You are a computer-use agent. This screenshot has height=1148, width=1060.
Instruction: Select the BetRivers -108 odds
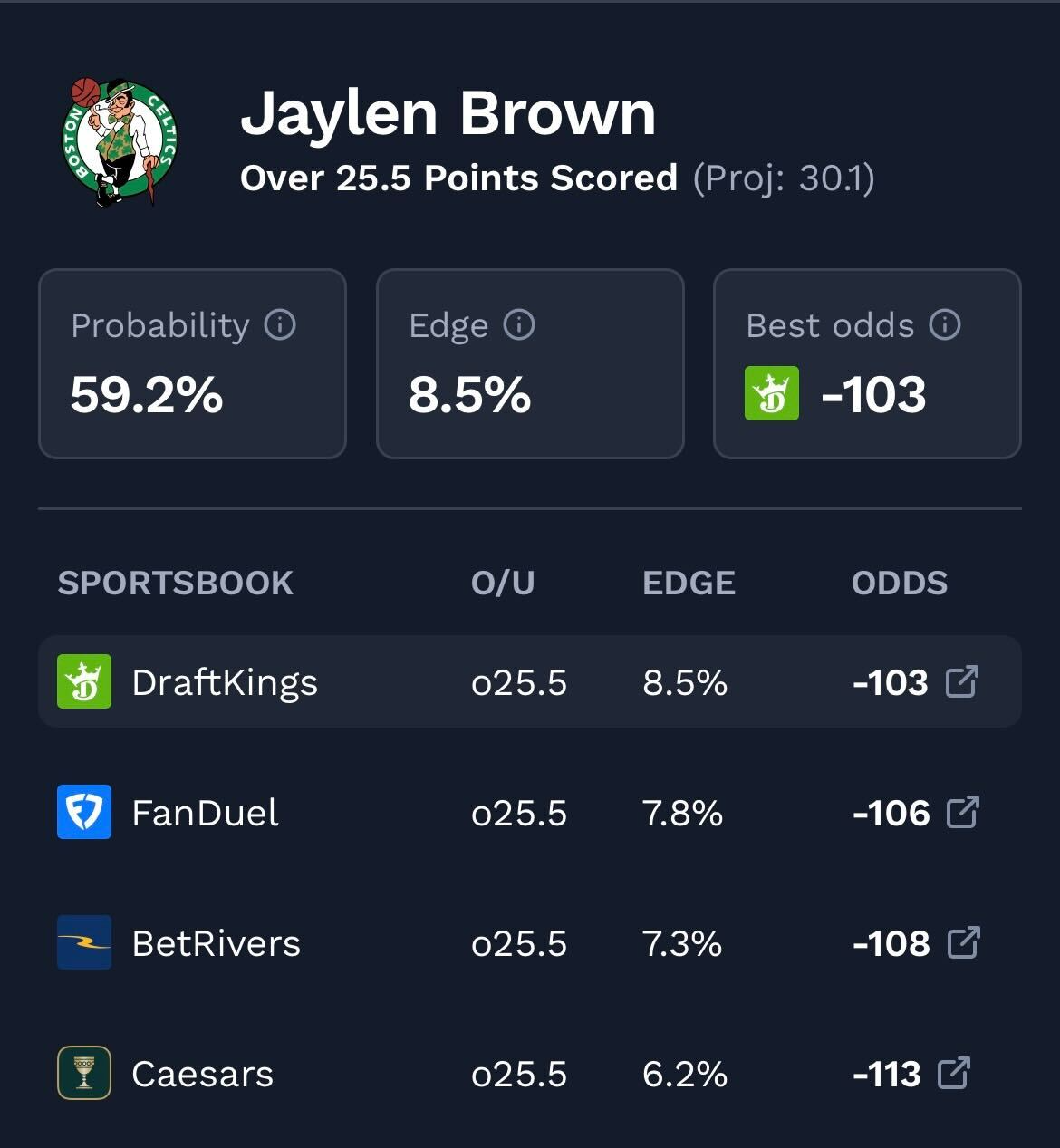pyautogui.click(x=891, y=943)
